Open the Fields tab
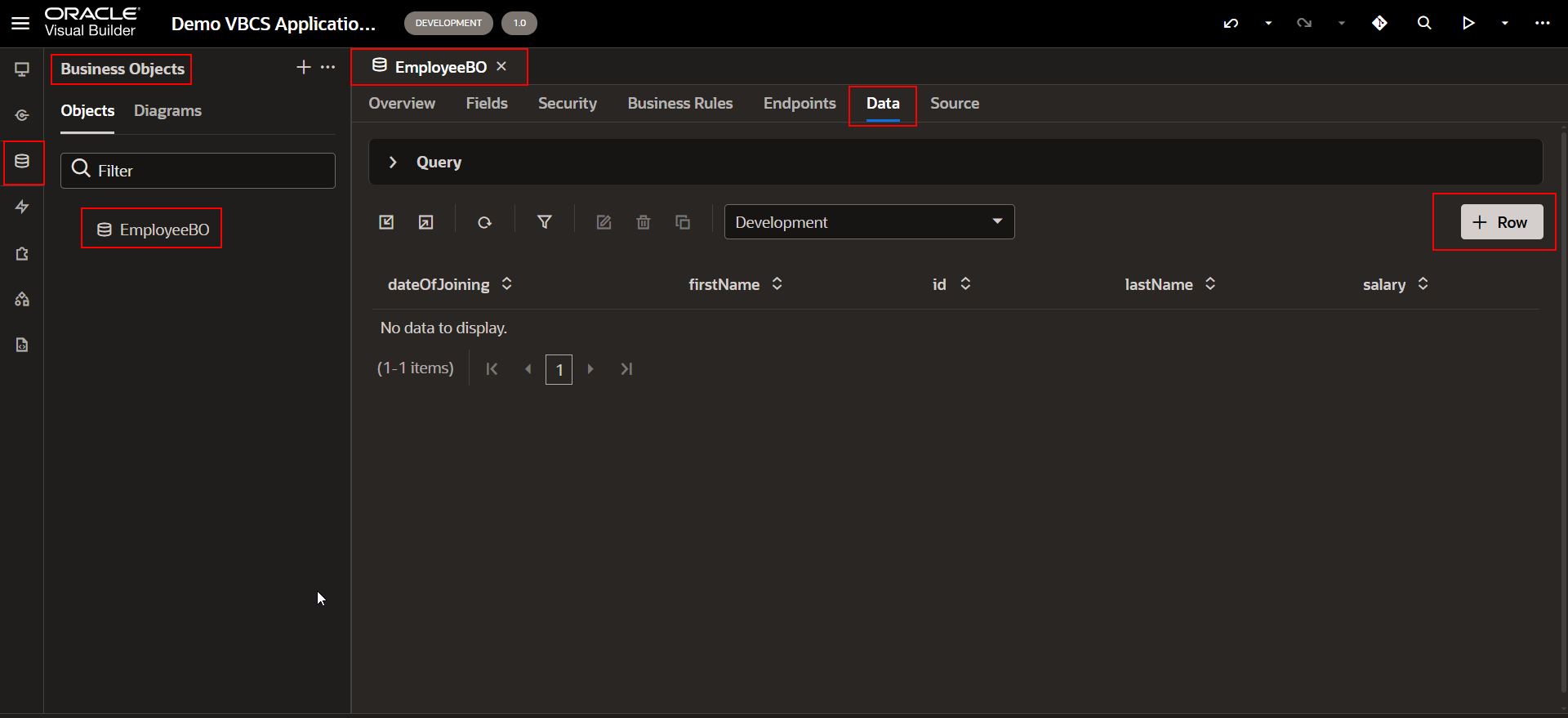The width and height of the screenshot is (1568, 718). pyautogui.click(x=487, y=104)
